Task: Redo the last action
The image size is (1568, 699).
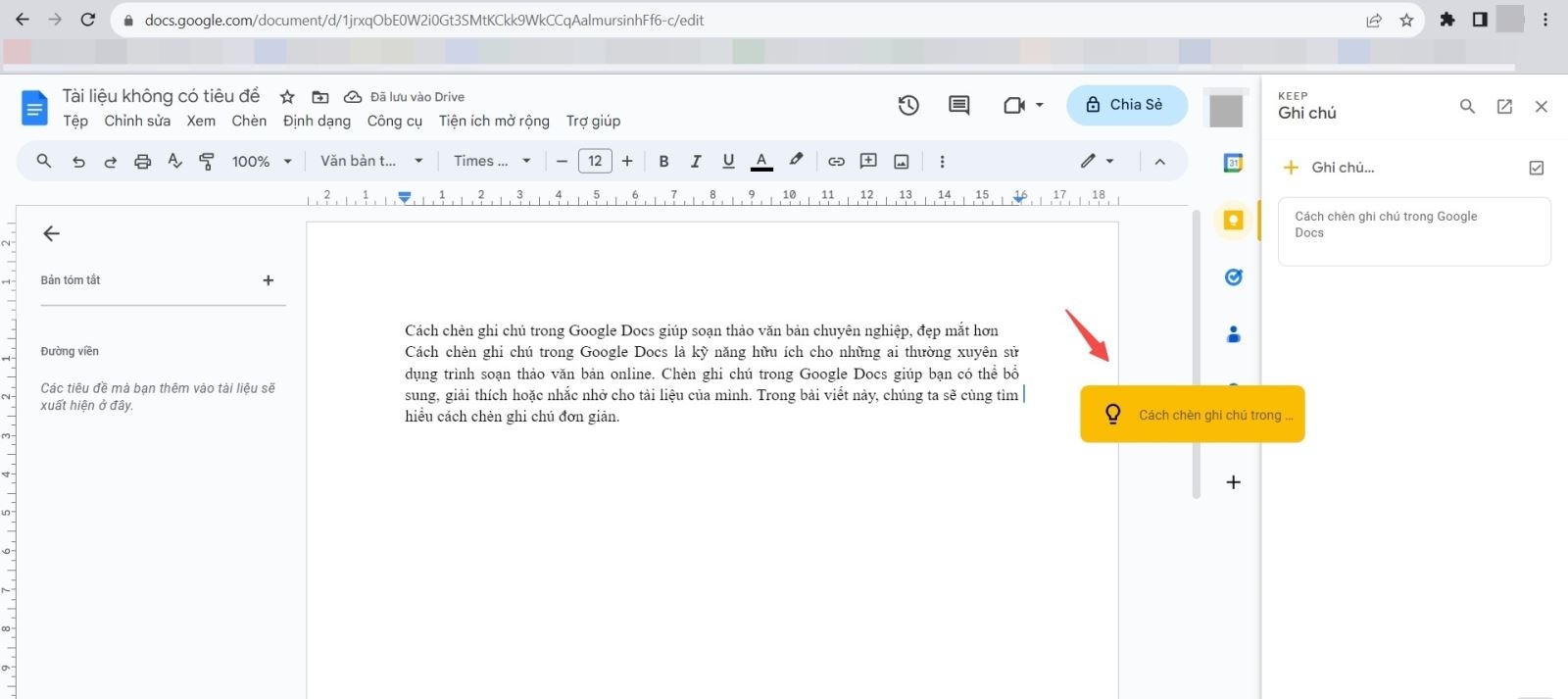Action: [x=110, y=162]
